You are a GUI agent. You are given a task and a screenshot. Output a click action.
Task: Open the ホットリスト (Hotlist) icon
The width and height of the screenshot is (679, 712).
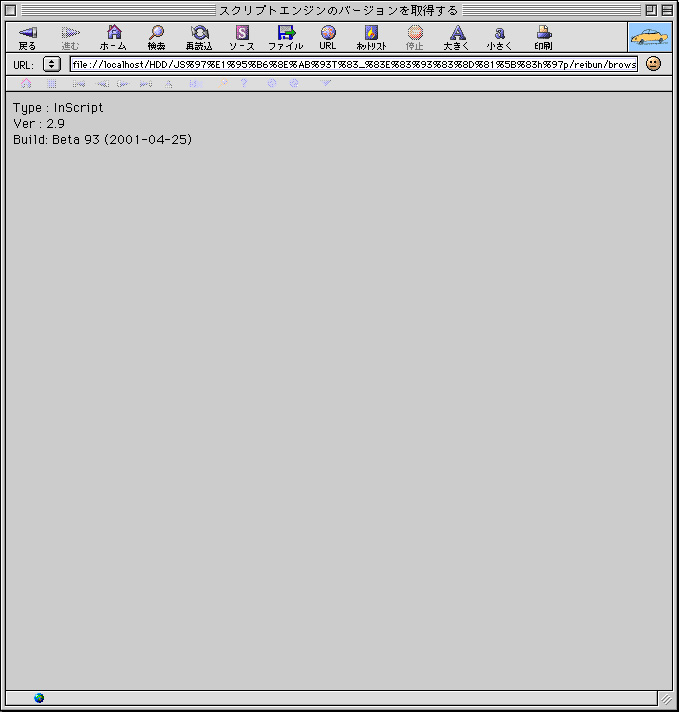(371, 37)
